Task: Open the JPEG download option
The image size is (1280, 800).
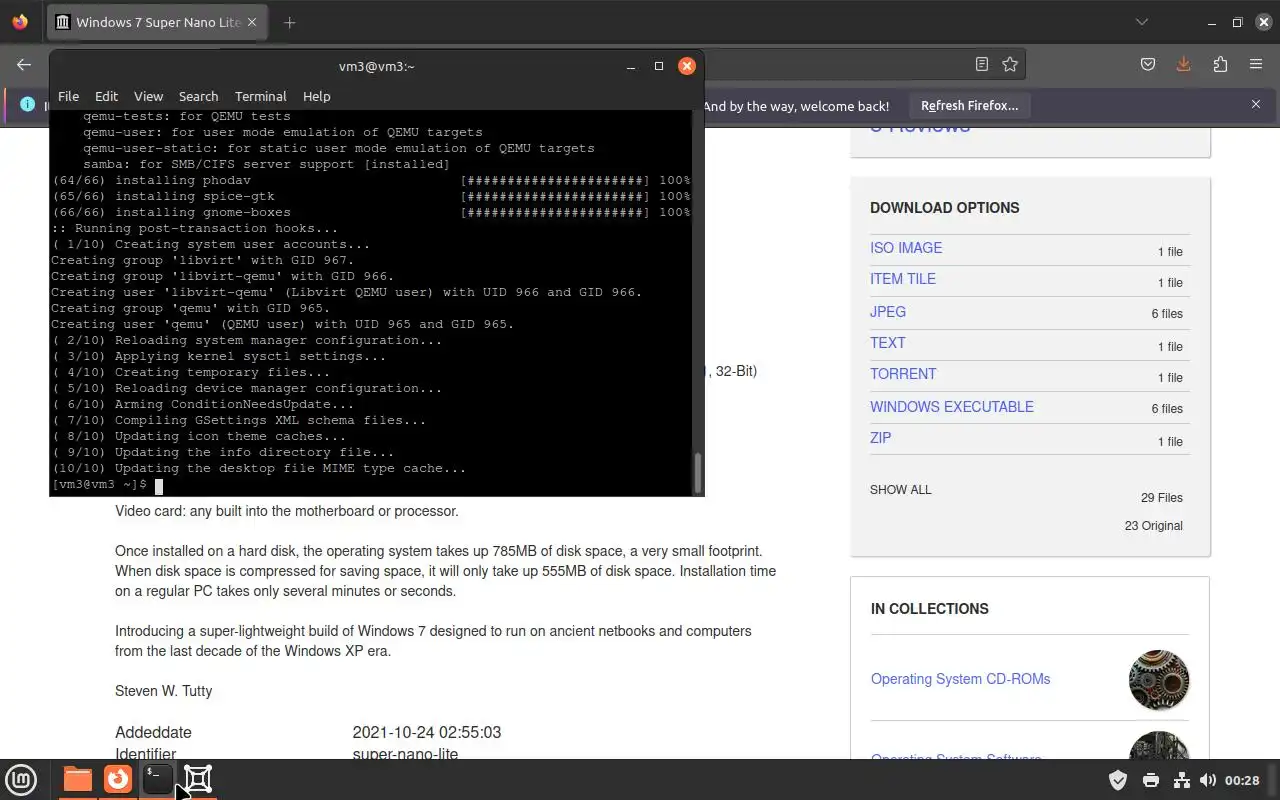Action: (x=888, y=312)
